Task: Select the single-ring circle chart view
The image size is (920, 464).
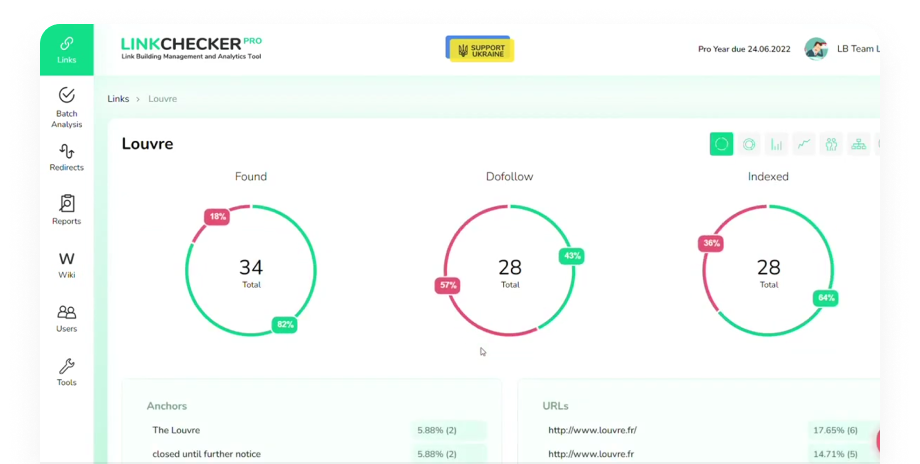Action: click(721, 144)
